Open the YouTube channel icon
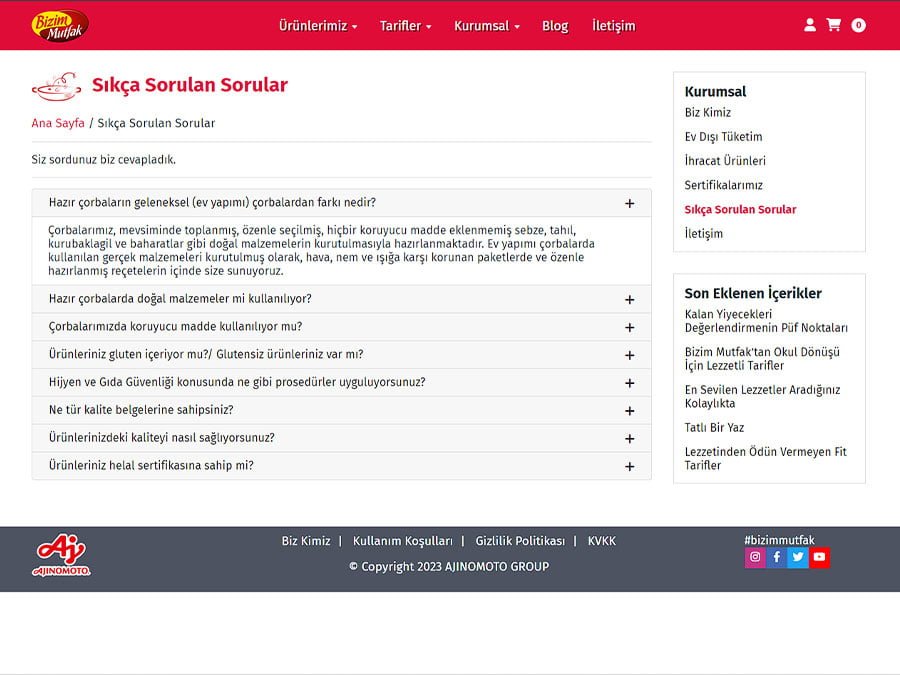 (819, 558)
